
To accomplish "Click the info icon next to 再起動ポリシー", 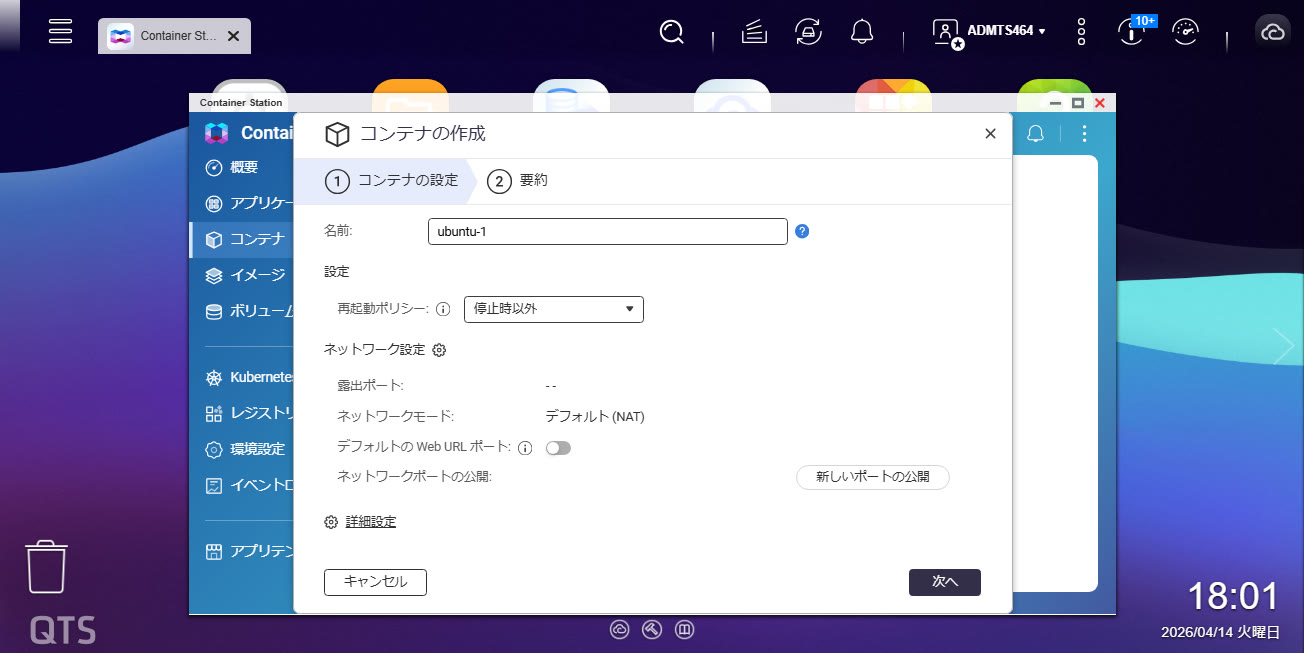I will 443,309.
